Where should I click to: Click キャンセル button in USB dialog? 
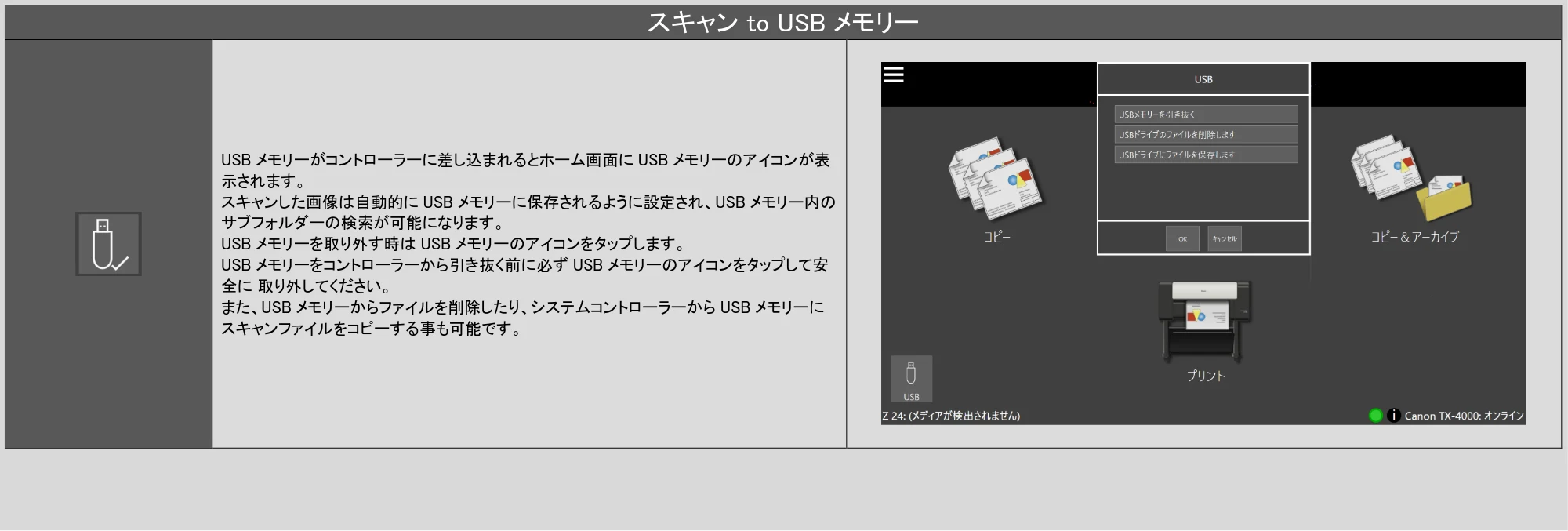(x=1225, y=238)
